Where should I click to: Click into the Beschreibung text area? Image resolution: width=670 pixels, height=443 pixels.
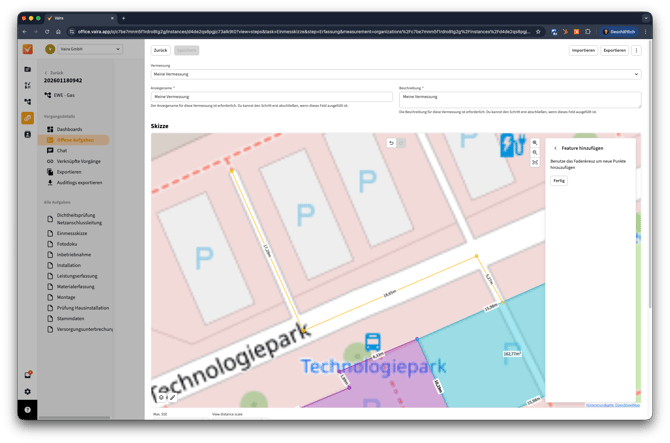pyautogui.click(x=519, y=99)
